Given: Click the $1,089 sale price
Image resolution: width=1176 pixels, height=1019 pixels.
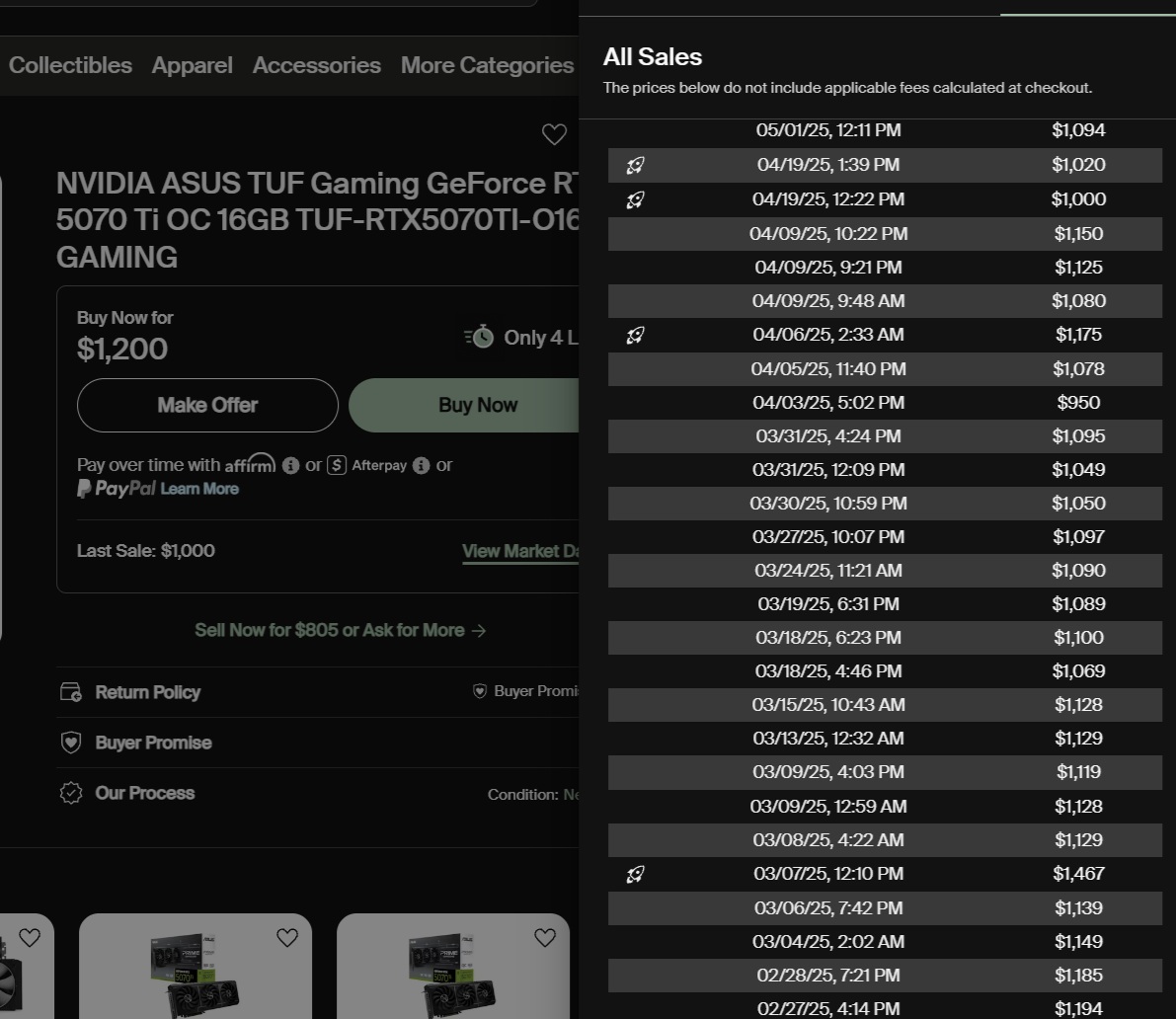Looking at the screenshot, I should pos(1078,604).
